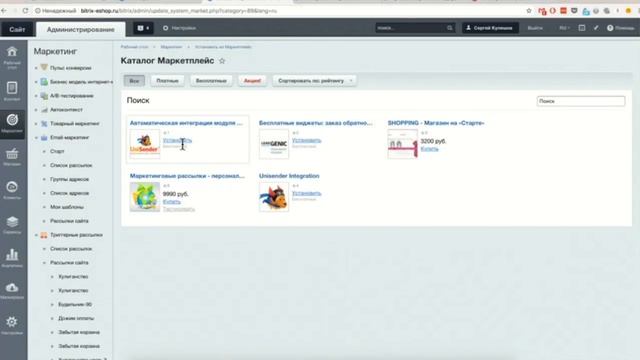Switch to the Сайт tab
The image size is (640, 360).
tap(17, 29)
